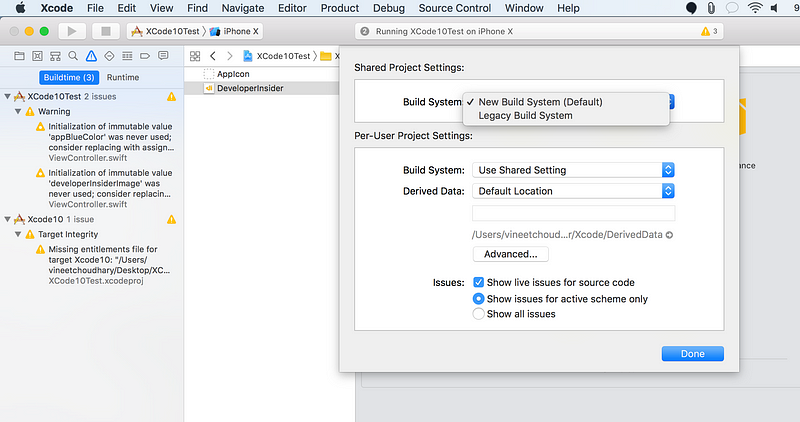Open the Project navigator folder icon
The height and width of the screenshot is (422, 800).
[x=19, y=56]
